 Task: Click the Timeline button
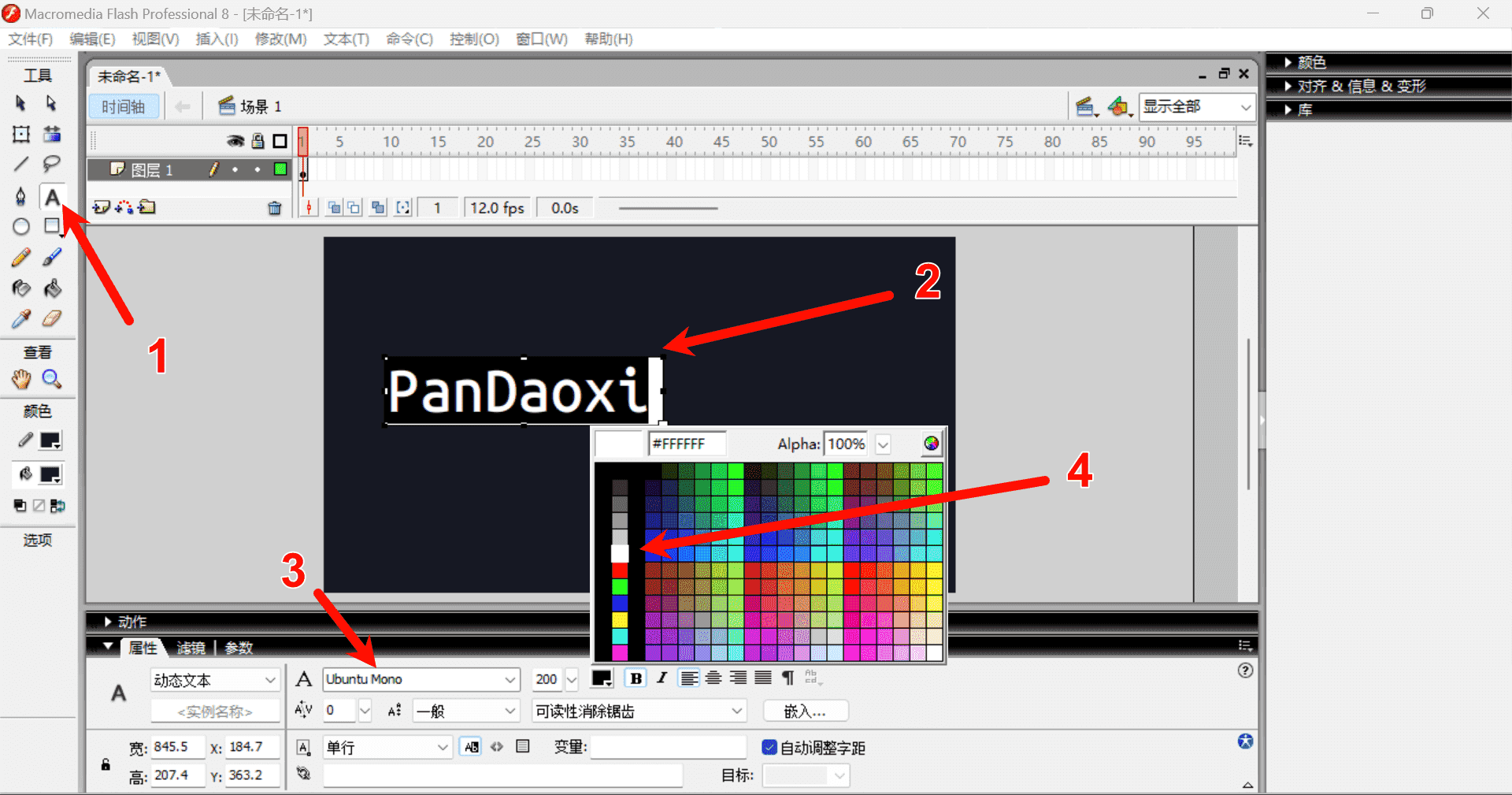click(x=123, y=106)
